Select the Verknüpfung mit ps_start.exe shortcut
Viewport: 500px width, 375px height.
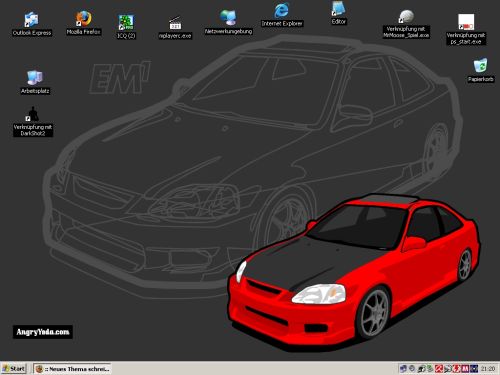[x=466, y=29]
